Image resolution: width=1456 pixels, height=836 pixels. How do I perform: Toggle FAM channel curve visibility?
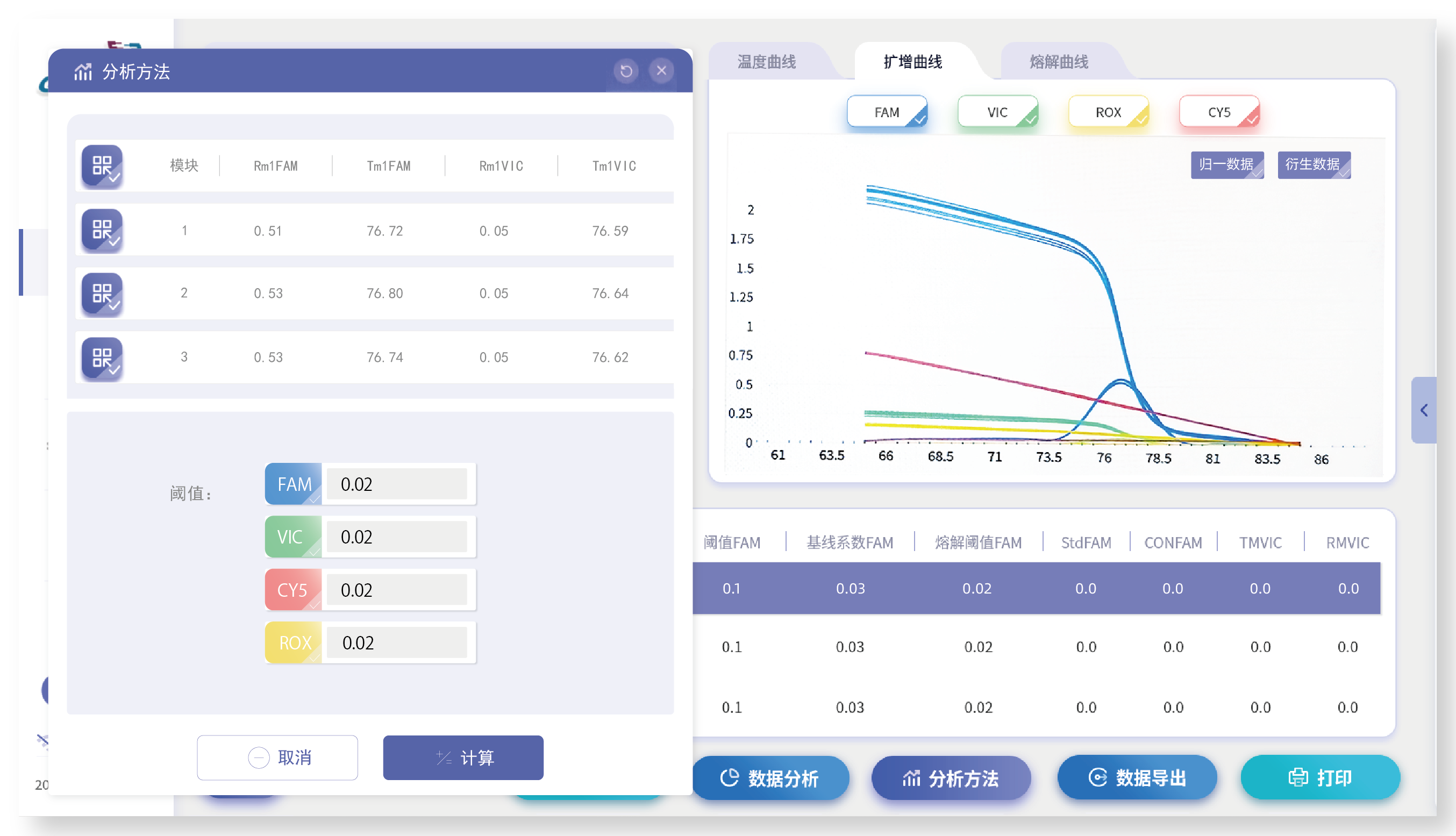(887, 112)
